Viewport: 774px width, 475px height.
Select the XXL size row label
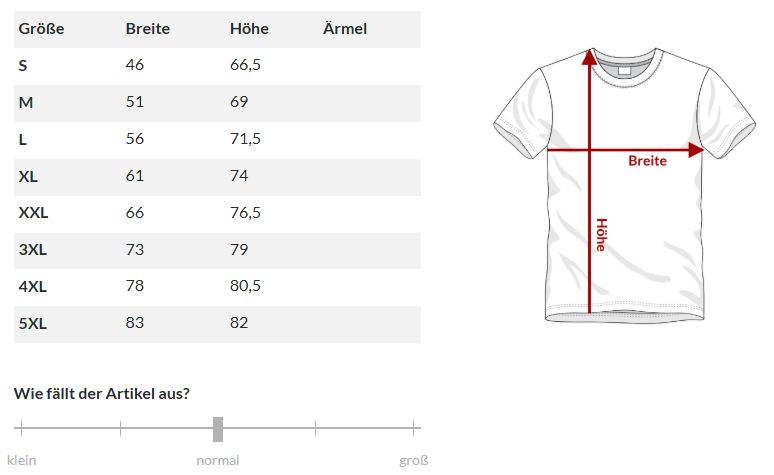33,213
